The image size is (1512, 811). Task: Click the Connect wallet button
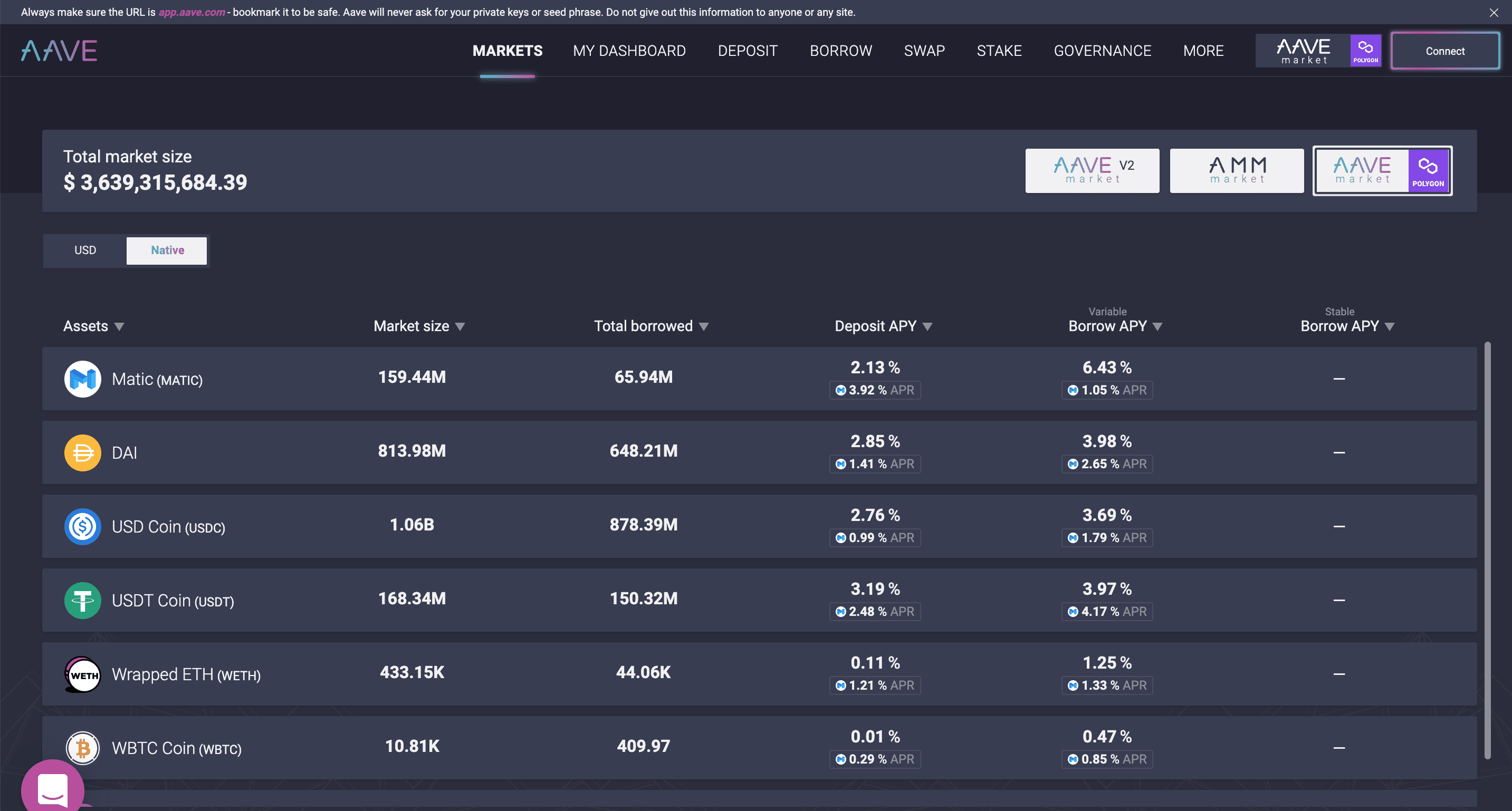tap(1445, 51)
